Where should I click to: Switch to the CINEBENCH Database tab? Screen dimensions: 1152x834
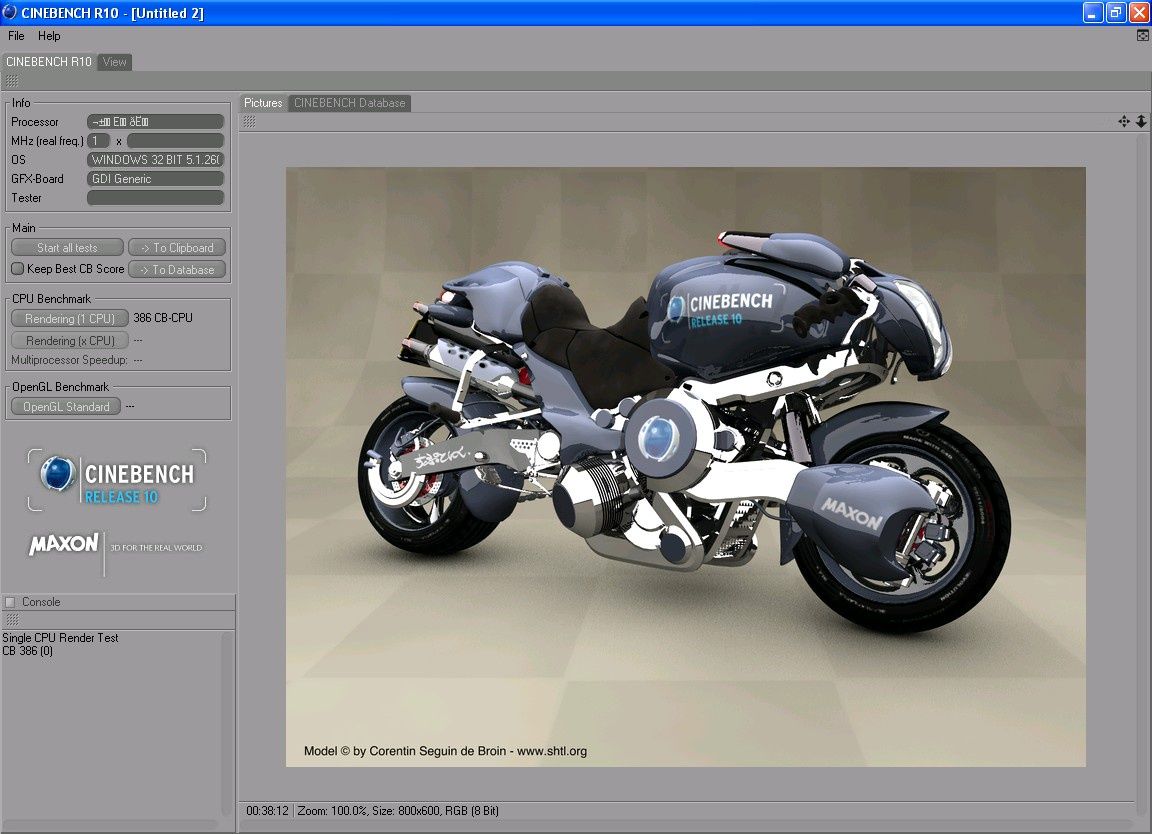[x=350, y=103]
